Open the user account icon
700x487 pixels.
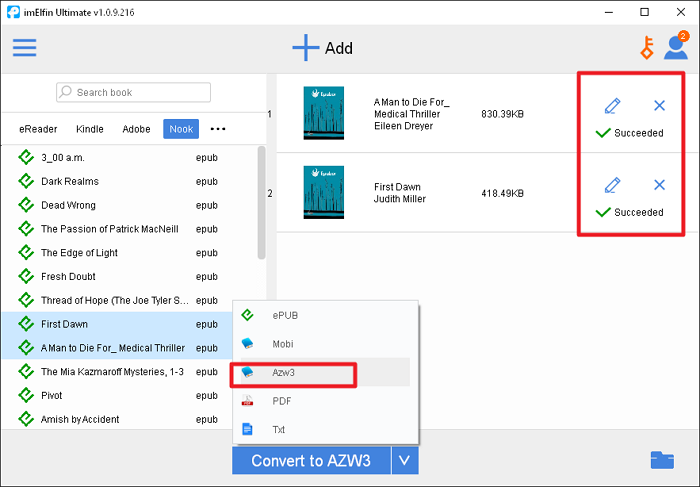pos(675,47)
